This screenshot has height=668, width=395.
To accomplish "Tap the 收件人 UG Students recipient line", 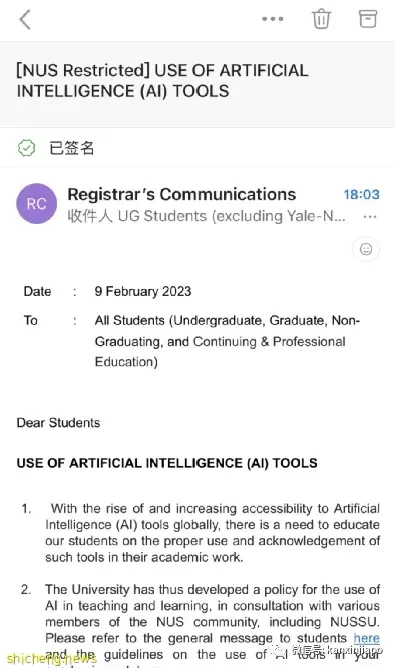I will point(207,216).
